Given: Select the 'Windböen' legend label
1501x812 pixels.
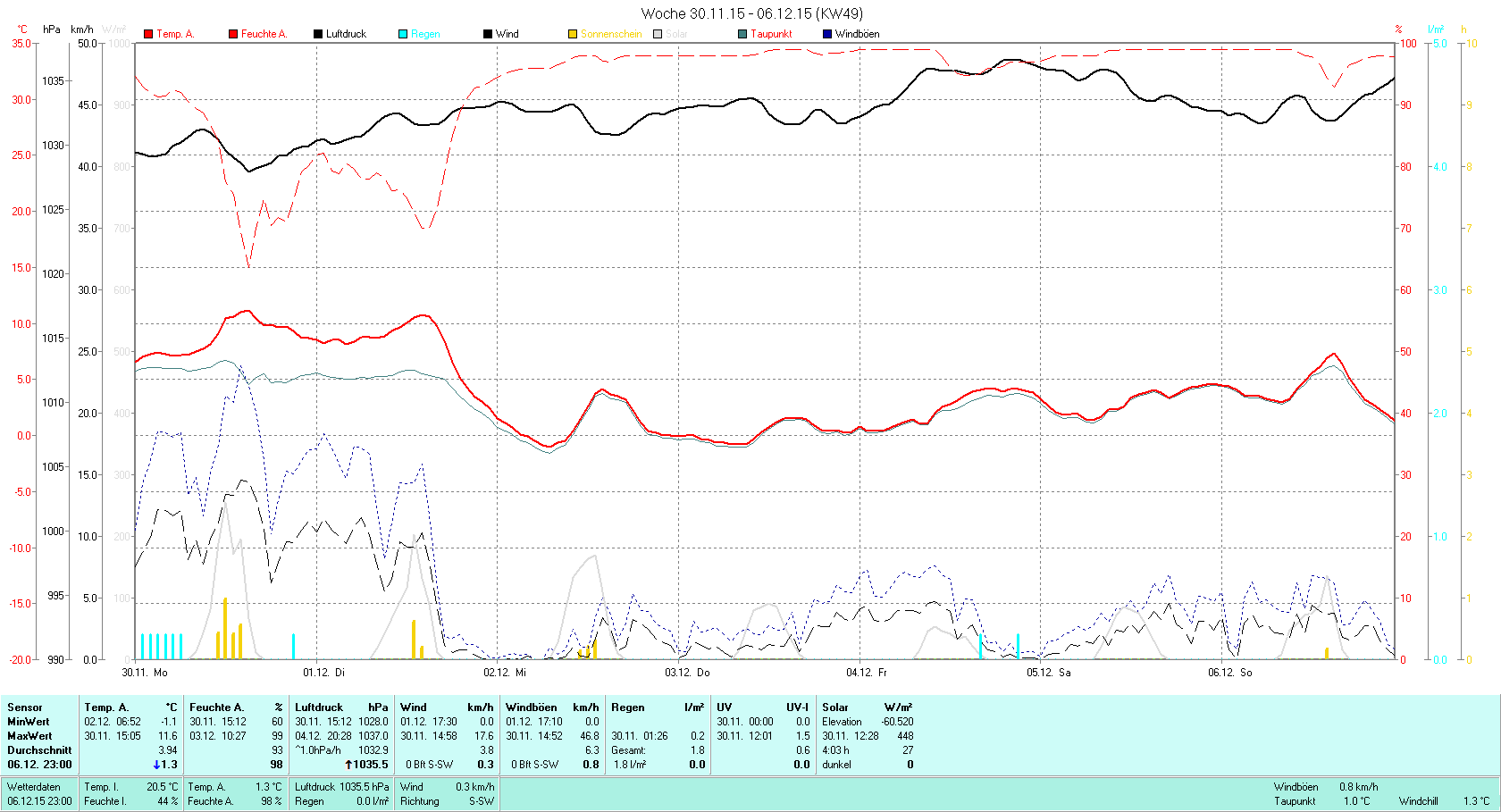Looking at the screenshot, I should [x=857, y=34].
